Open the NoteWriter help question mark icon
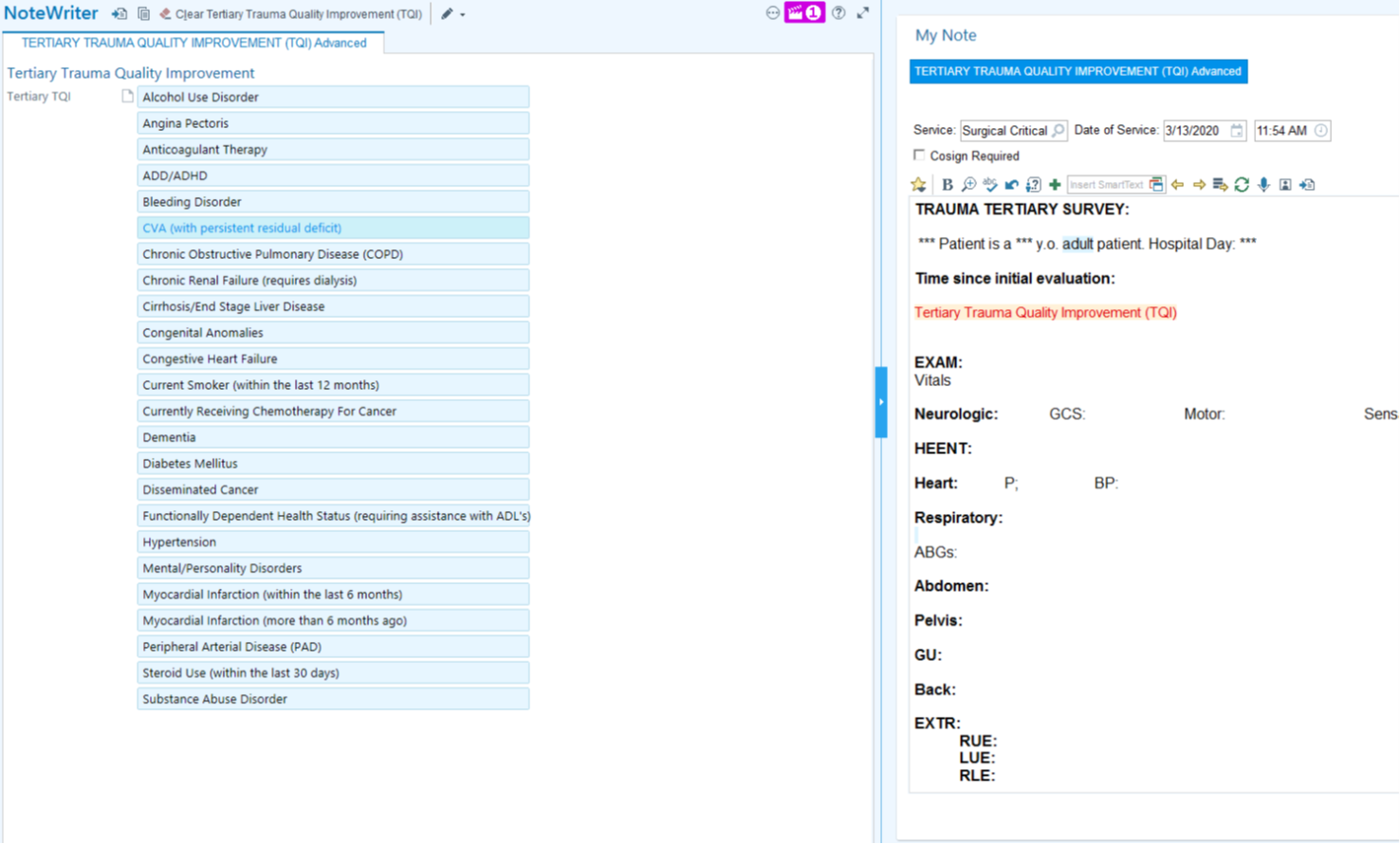The height and width of the screenshot is (844, 1400). (x=838, y=13)
